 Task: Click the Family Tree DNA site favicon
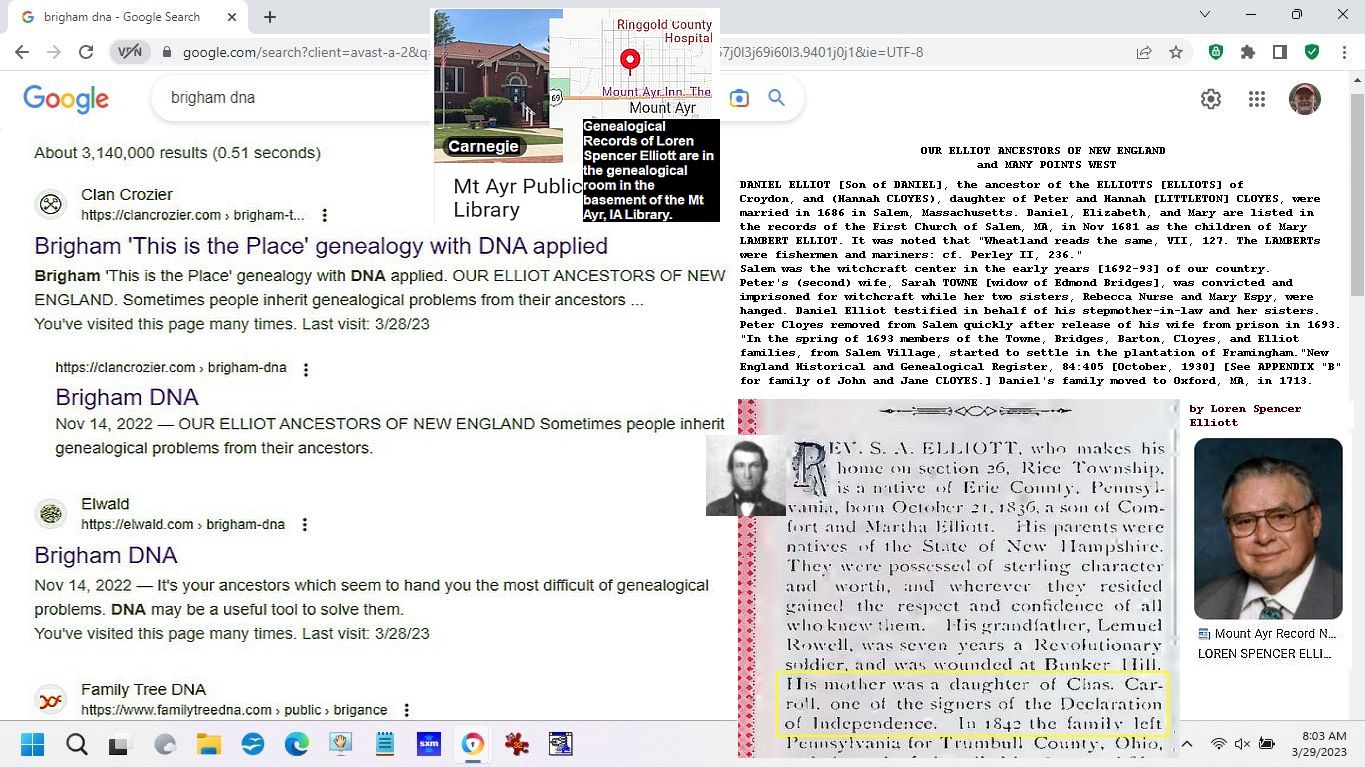[51, 700]
